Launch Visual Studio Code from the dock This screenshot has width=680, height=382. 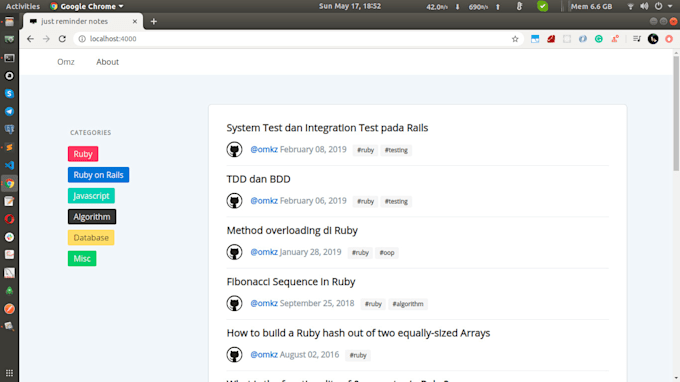click(x=9, y=165)
